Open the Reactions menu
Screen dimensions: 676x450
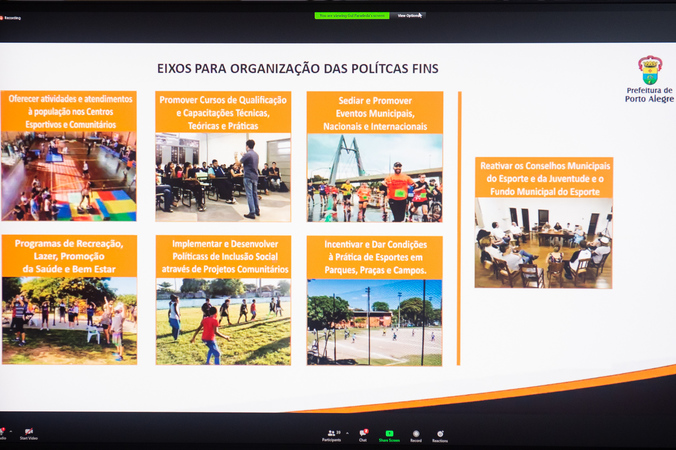pos(440,436)
